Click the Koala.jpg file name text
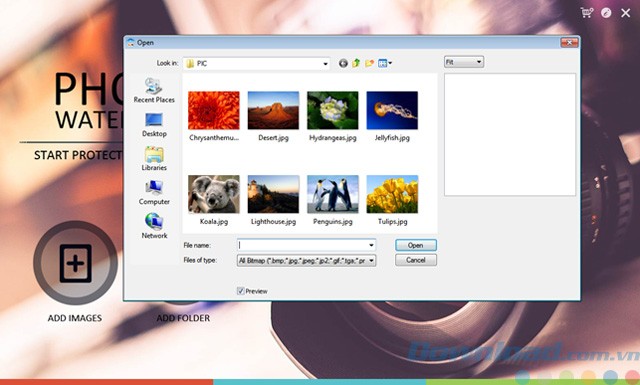 pos(214,222)
